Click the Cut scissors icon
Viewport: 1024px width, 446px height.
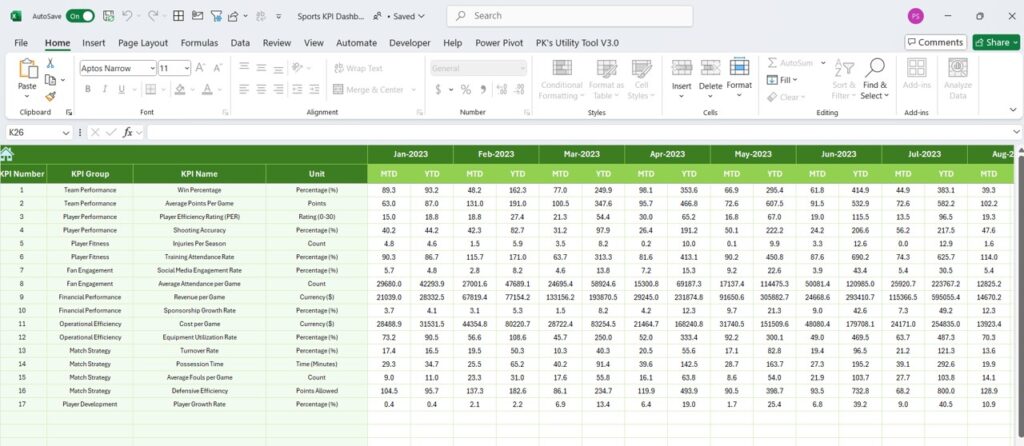click(50, 63)
